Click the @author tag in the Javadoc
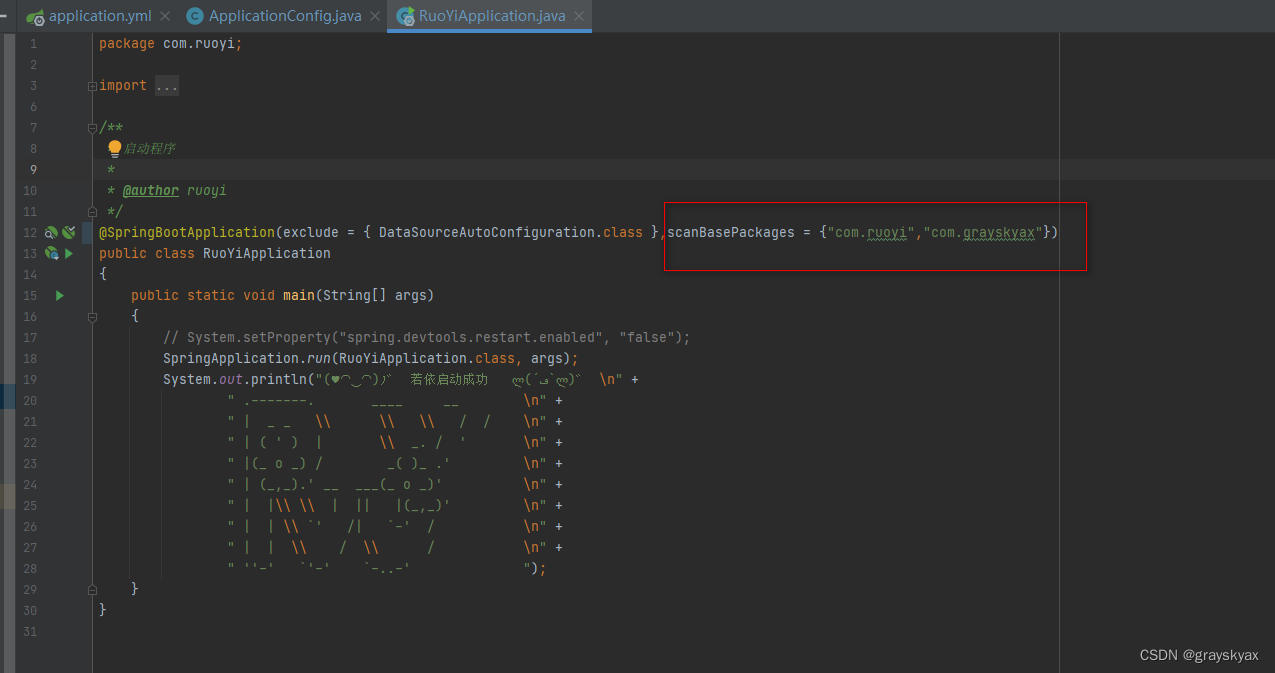 click(x=151, y=190)
